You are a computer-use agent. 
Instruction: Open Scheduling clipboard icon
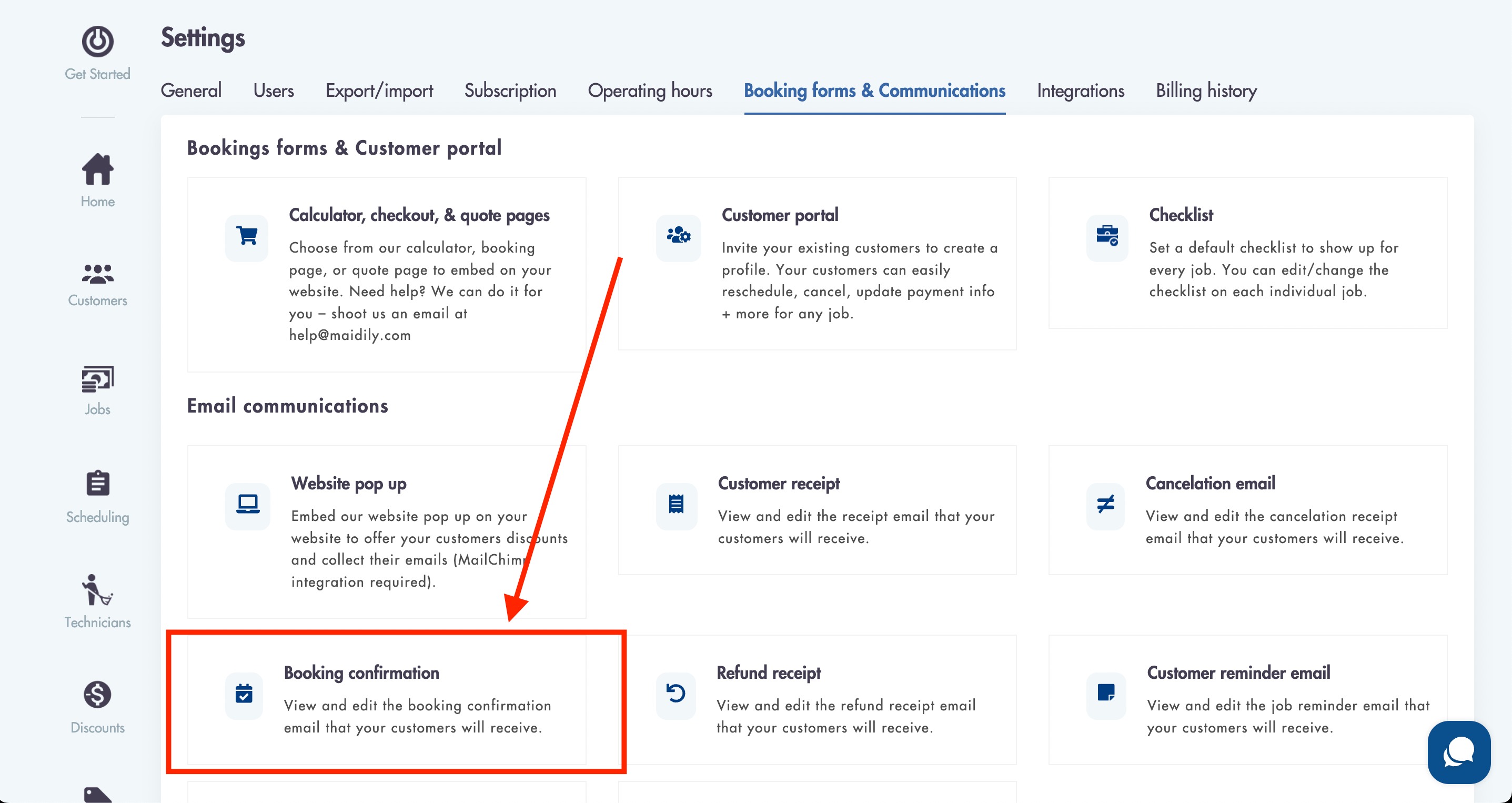pyautogui.click(x=97, y=483)
